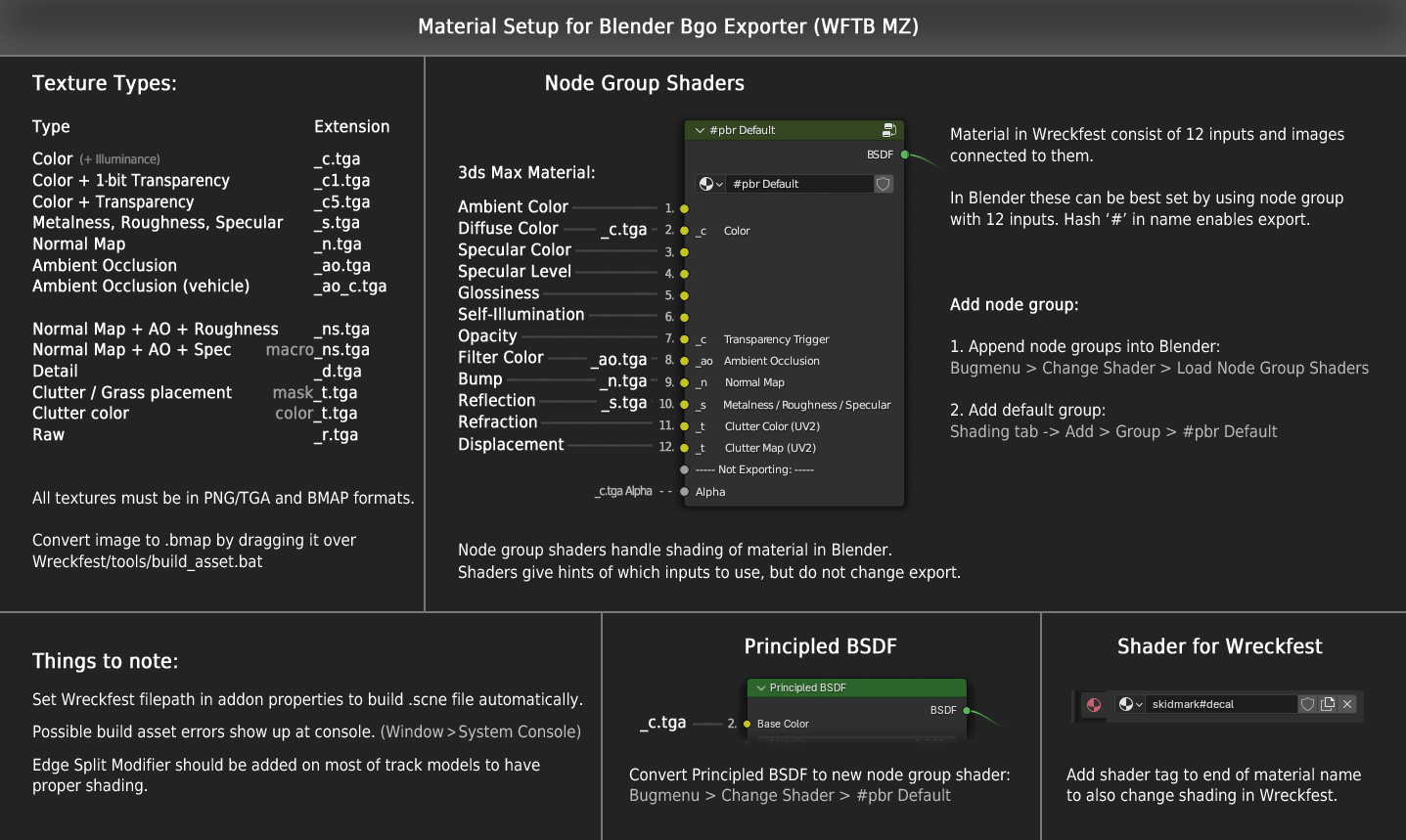Click the Ambient Occlusion input socket
This screenshot has width=1406, height=840.
(685, 361)
